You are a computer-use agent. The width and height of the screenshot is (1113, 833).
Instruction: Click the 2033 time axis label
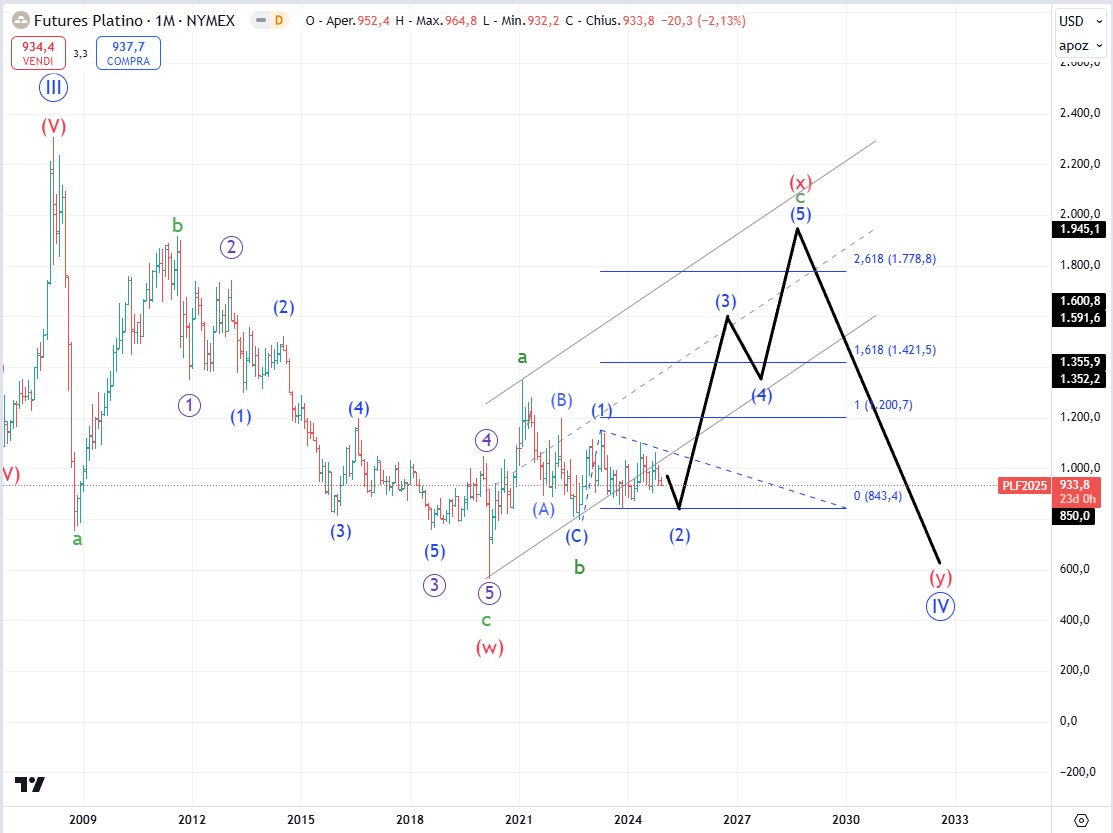(x=955, y=820)
